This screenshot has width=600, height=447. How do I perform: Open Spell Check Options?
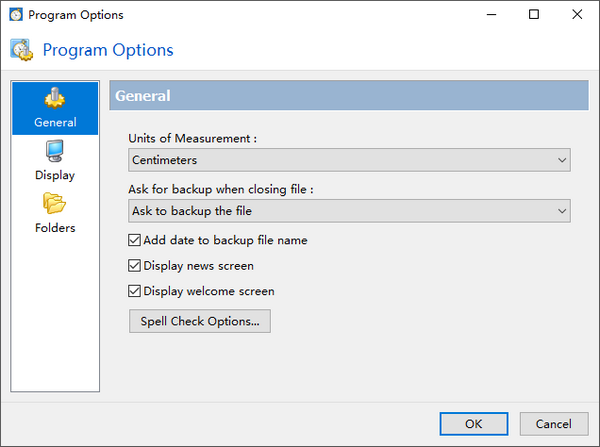click(200, 322)
